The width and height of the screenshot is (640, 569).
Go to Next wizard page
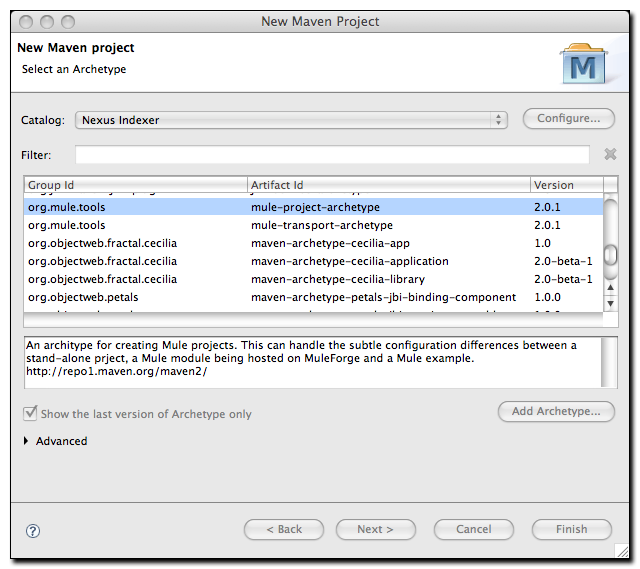[376, 529]
